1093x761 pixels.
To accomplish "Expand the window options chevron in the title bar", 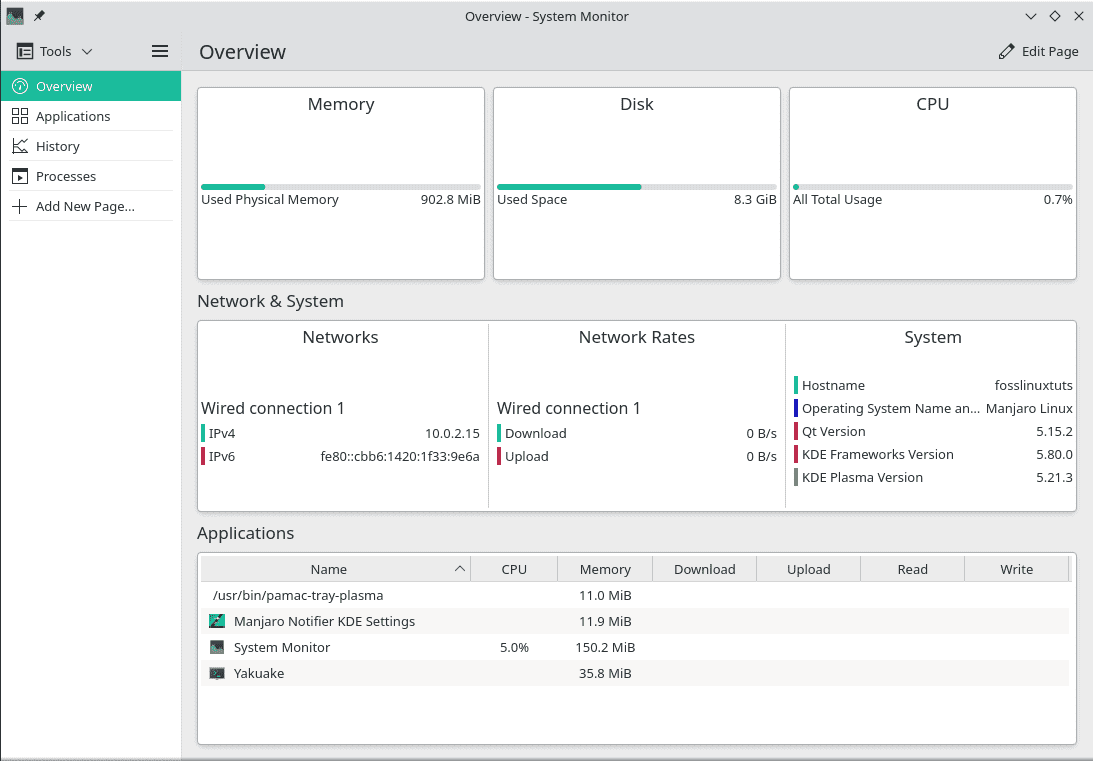I will tap(1031, 16).
